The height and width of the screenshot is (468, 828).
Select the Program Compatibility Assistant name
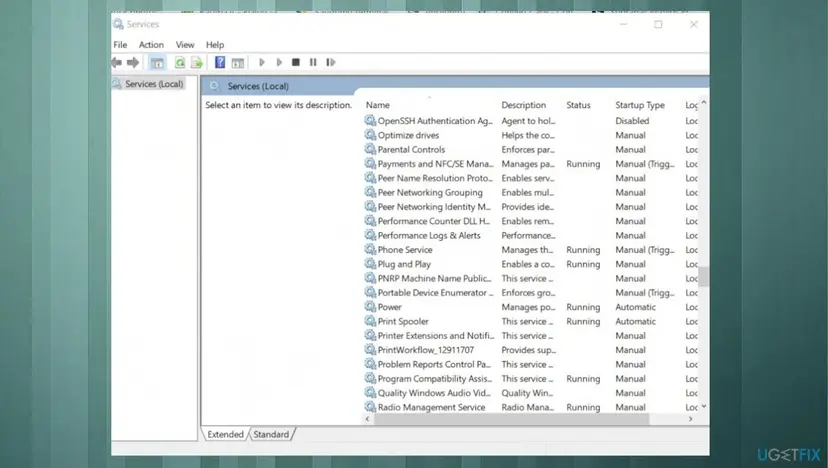click(435, 378)
